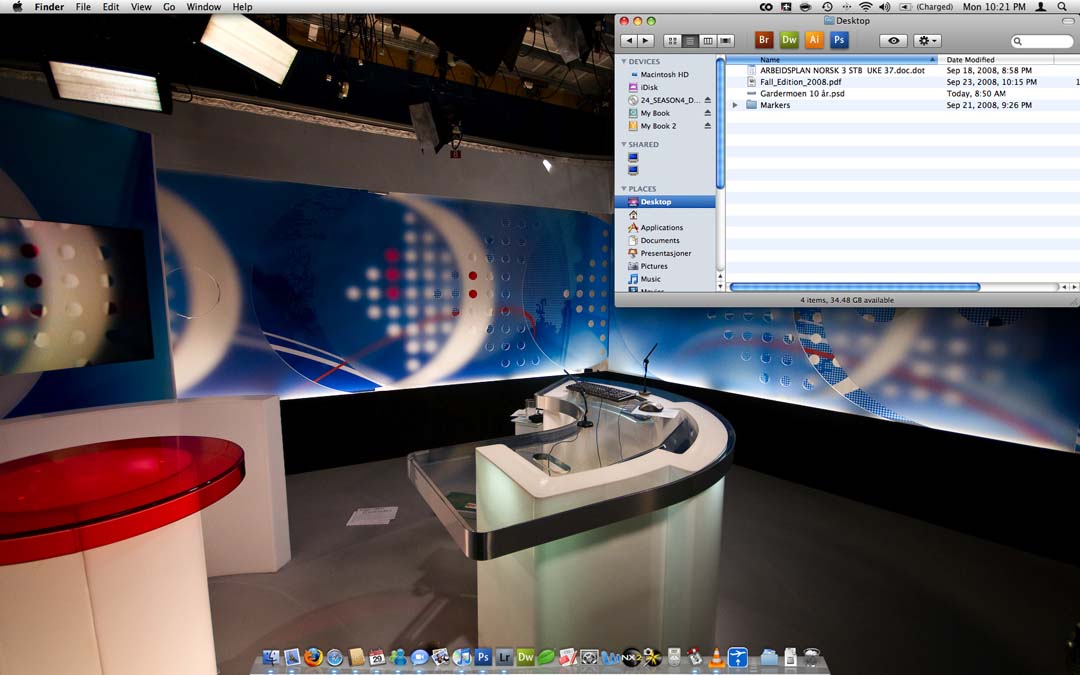The image size is (1080, 675).
Task: Open the Go menu
Action: [x=169, y=7]
